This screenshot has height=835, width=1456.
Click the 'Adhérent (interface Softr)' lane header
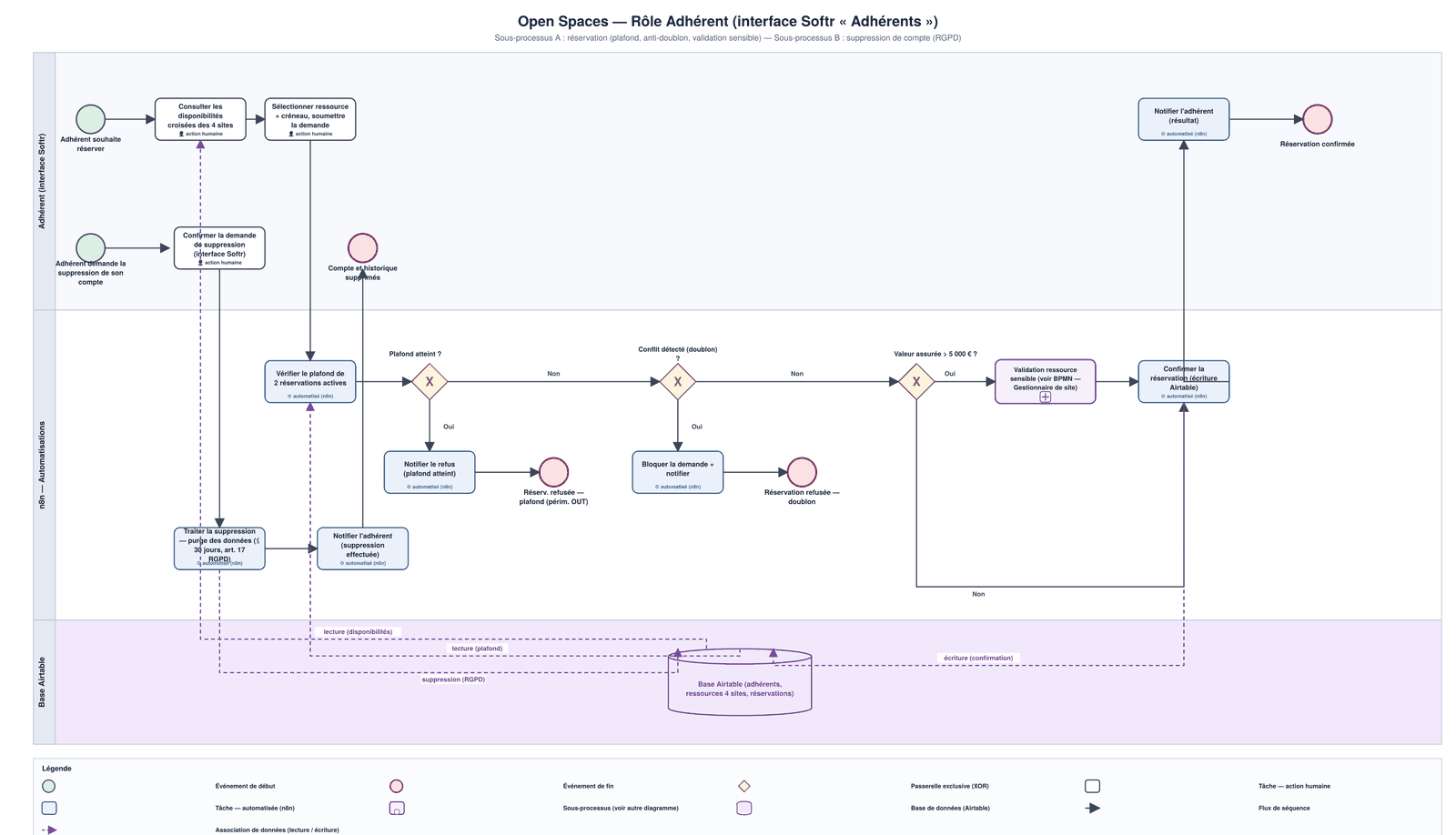coord(44,181)
